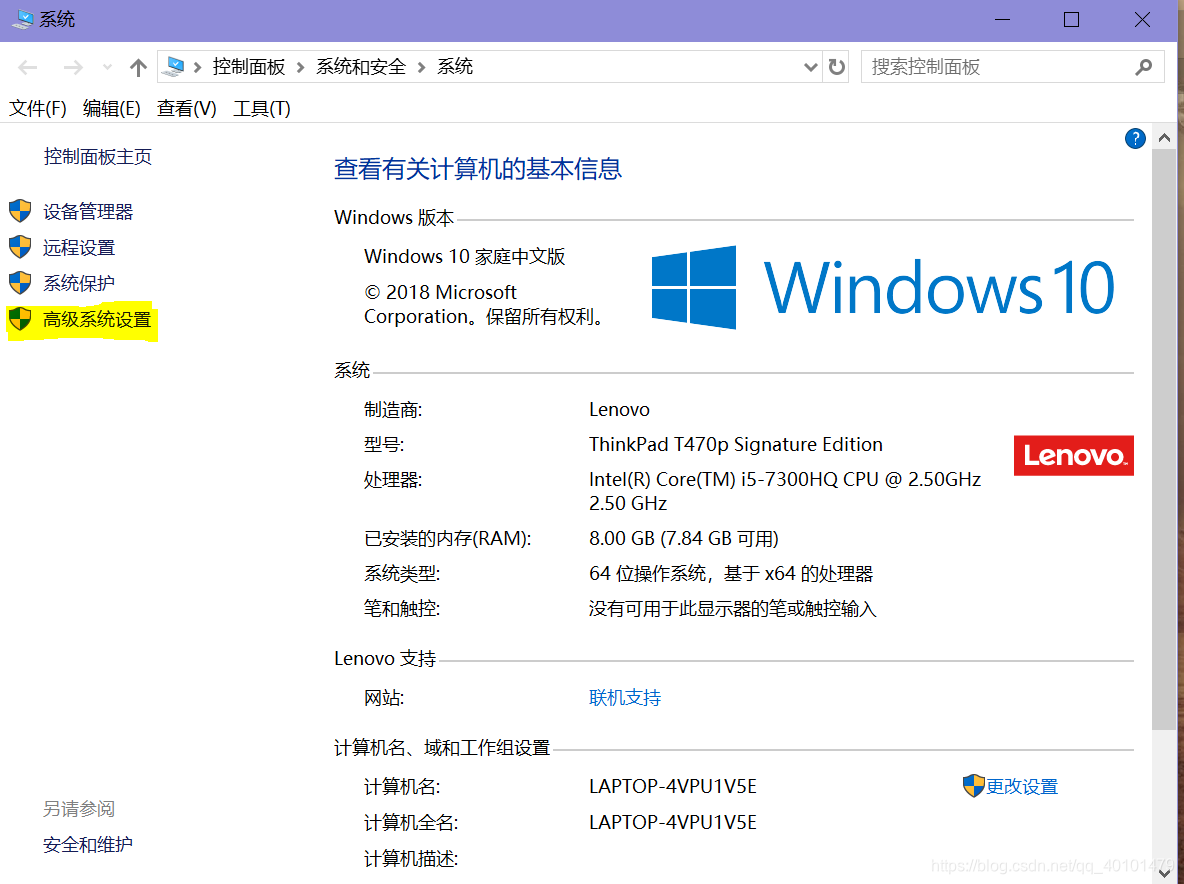Click the search magnifier icon
1184x884 pixels.
(x=1144, y=67)
